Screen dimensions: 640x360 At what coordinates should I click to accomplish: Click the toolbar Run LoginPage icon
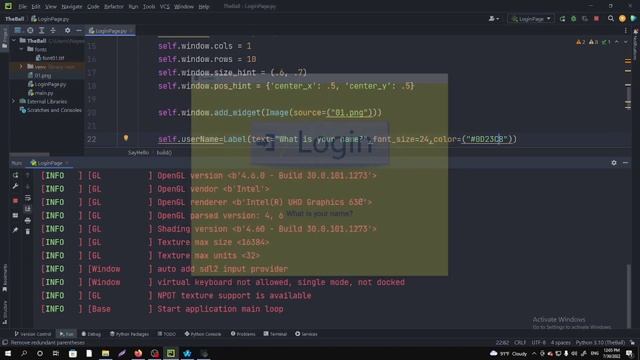pyautogui.click(x=562, y=19)
